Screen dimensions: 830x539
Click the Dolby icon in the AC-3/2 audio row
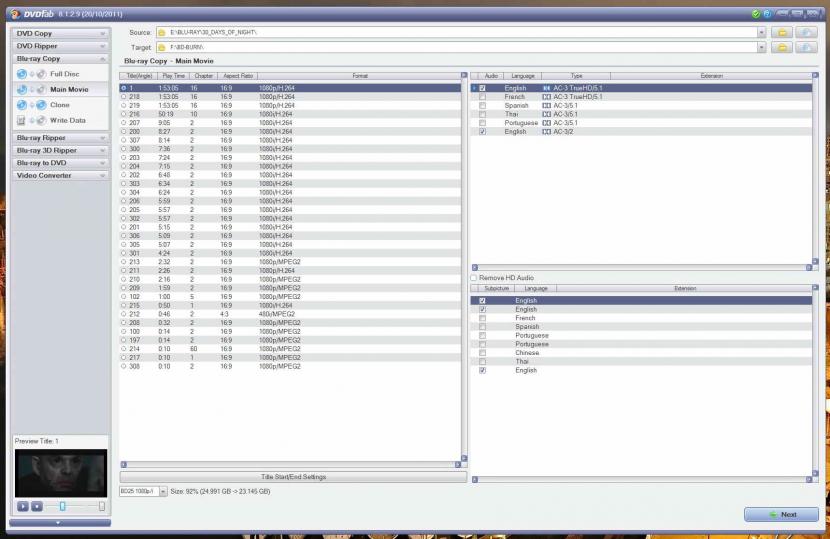point(546,131)
